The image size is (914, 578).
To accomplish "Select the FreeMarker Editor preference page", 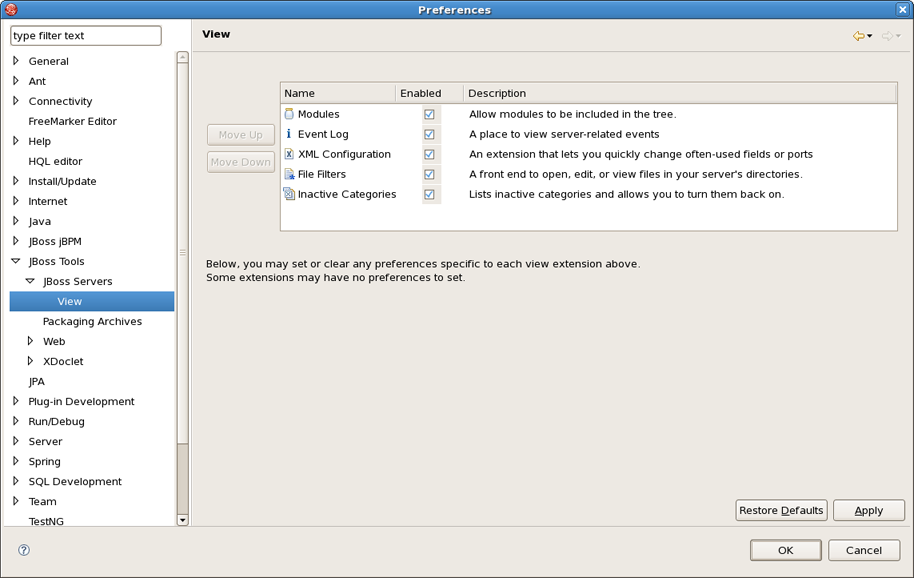I will [x=72, y=121].
